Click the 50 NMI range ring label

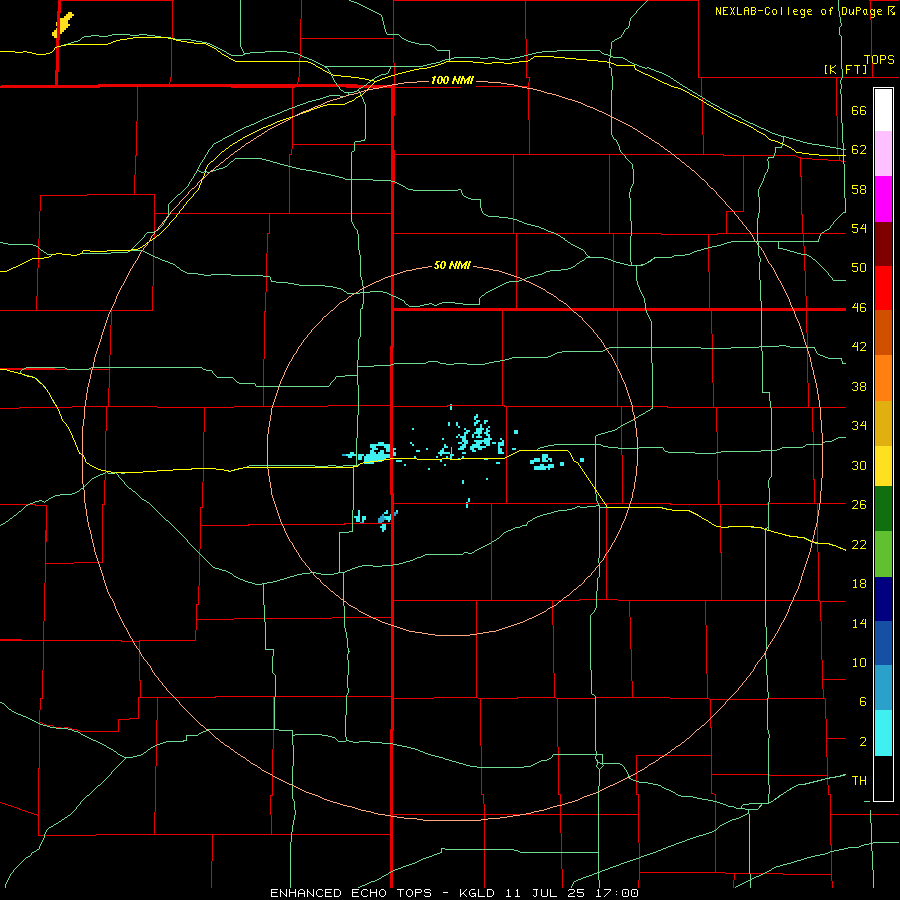[x=452, y=265]
